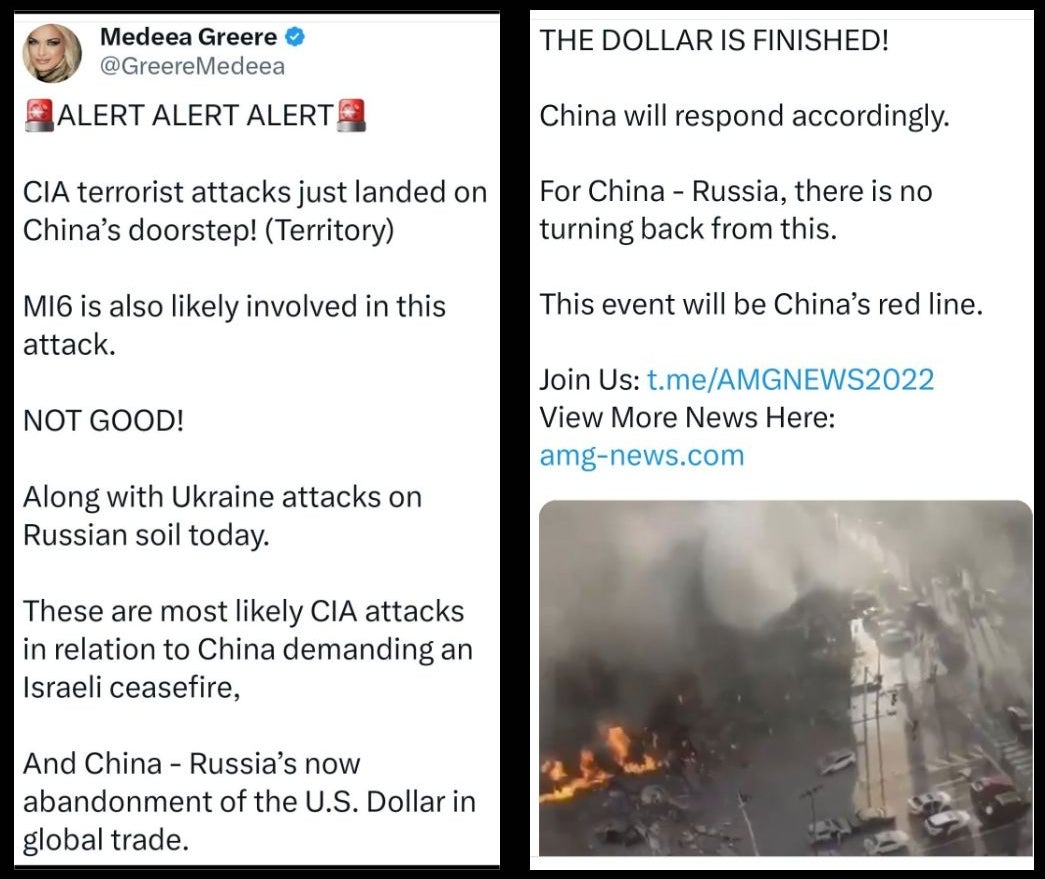Open the @GreereMedeea handle

[192, 66]
